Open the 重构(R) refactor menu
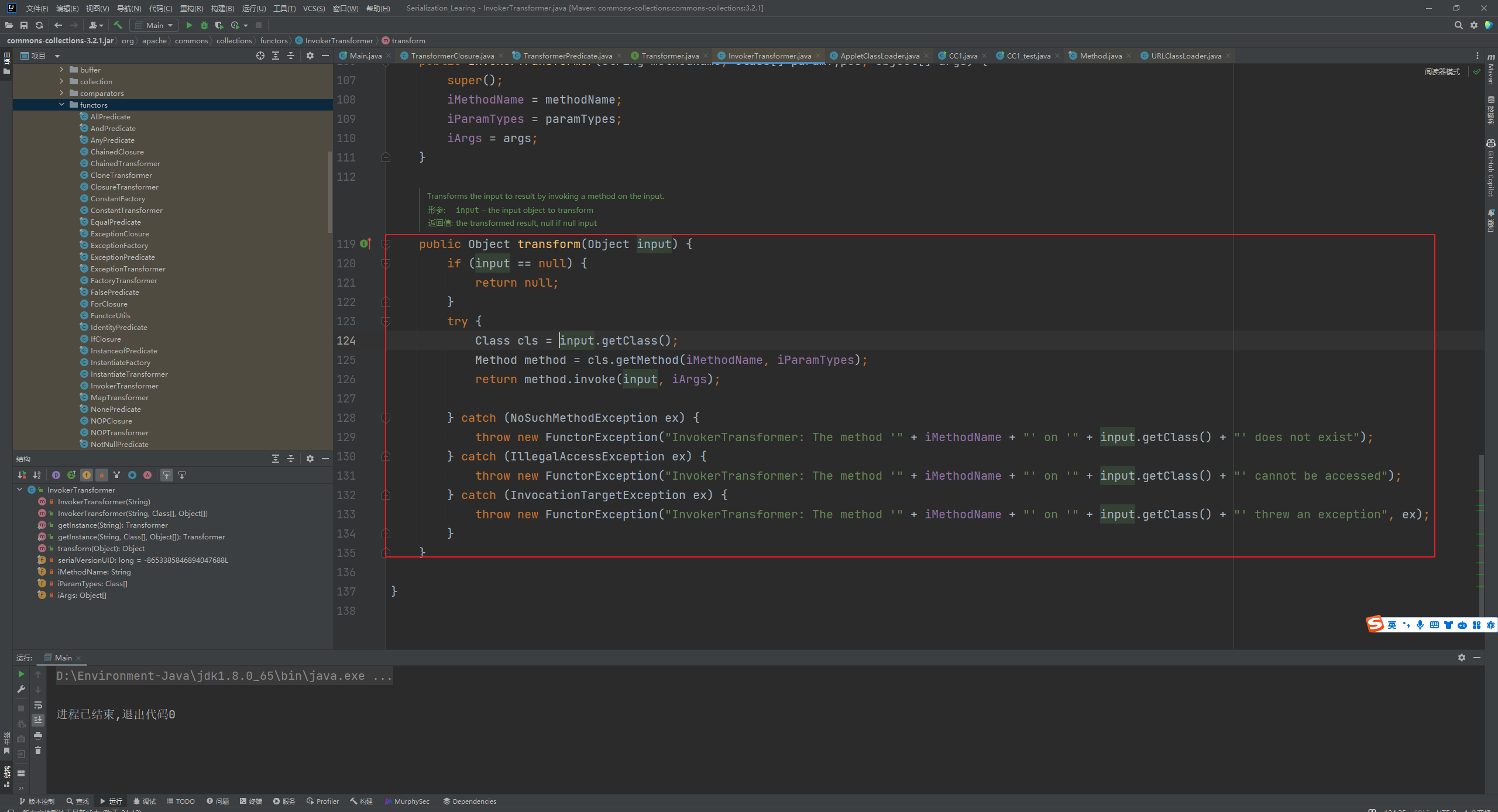 [191, 8]
